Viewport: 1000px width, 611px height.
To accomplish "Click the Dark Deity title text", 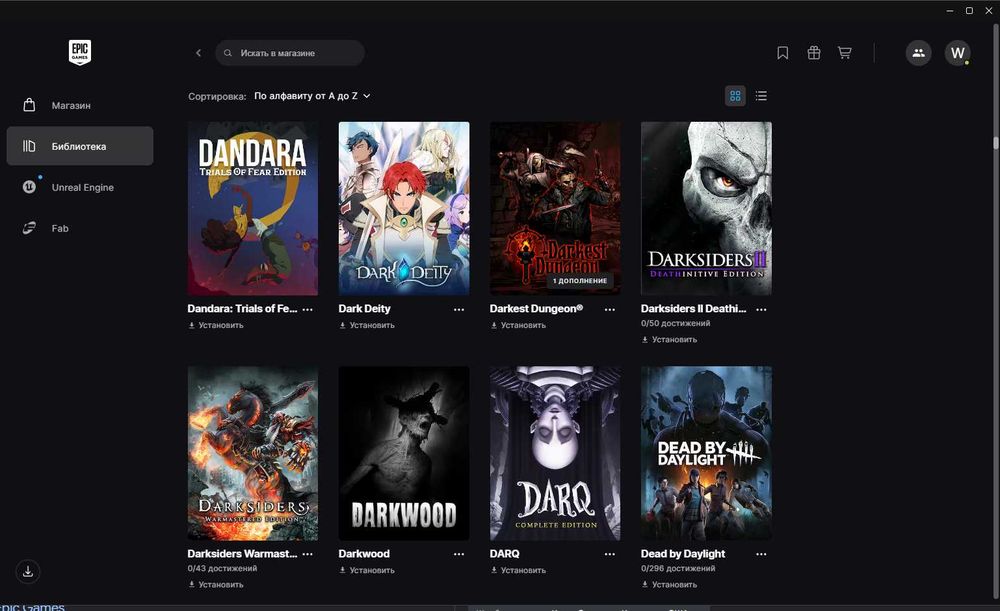I will (x=364, y=309).
